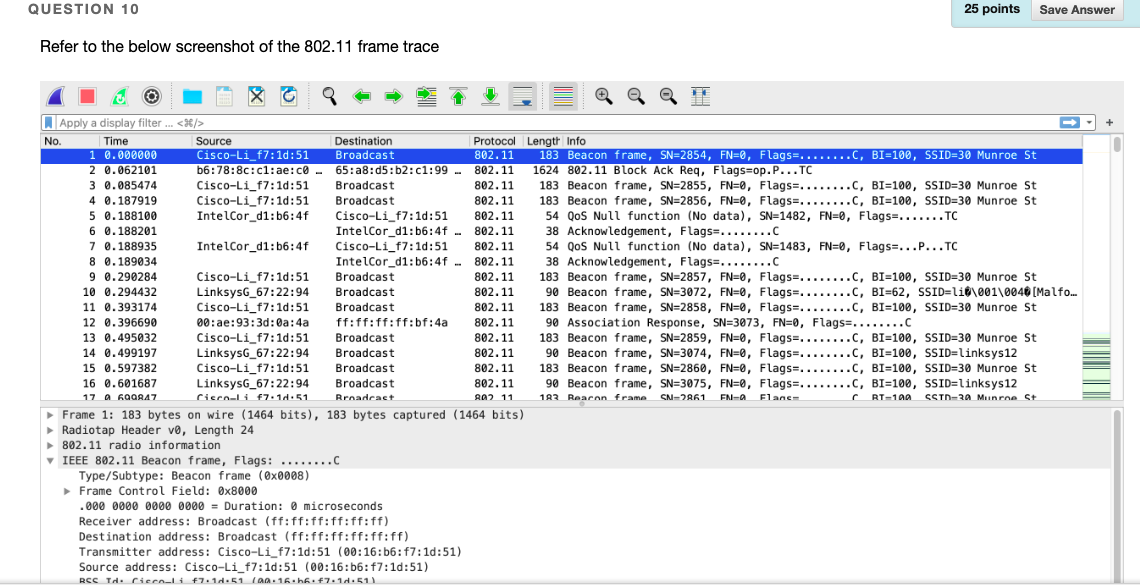Select packet 5 QoS Null function row
The width and height of the screenshot is (1140, 585).
click(x=562, y=217)
